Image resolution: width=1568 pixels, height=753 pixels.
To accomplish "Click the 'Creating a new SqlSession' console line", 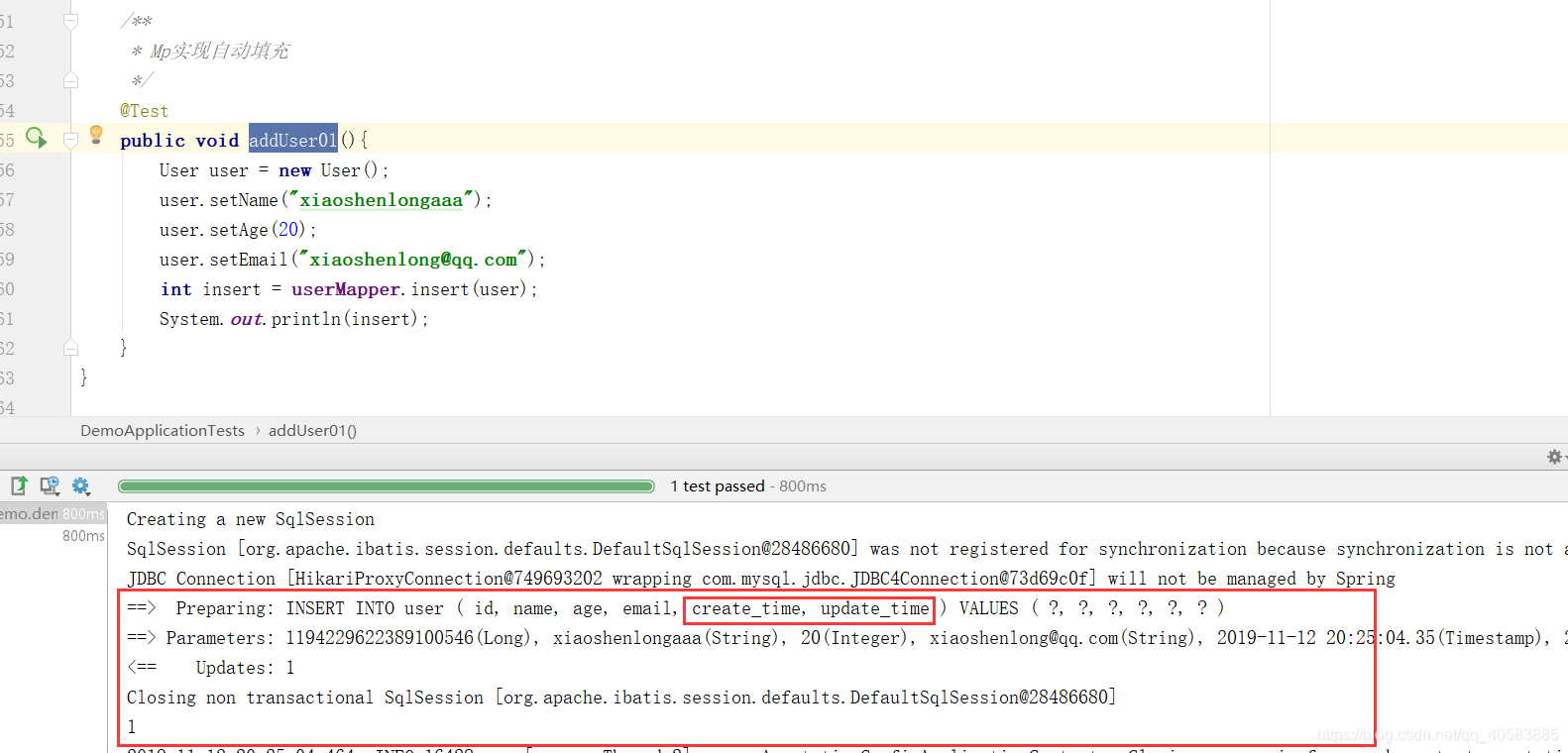I will (x=251, y=519).
